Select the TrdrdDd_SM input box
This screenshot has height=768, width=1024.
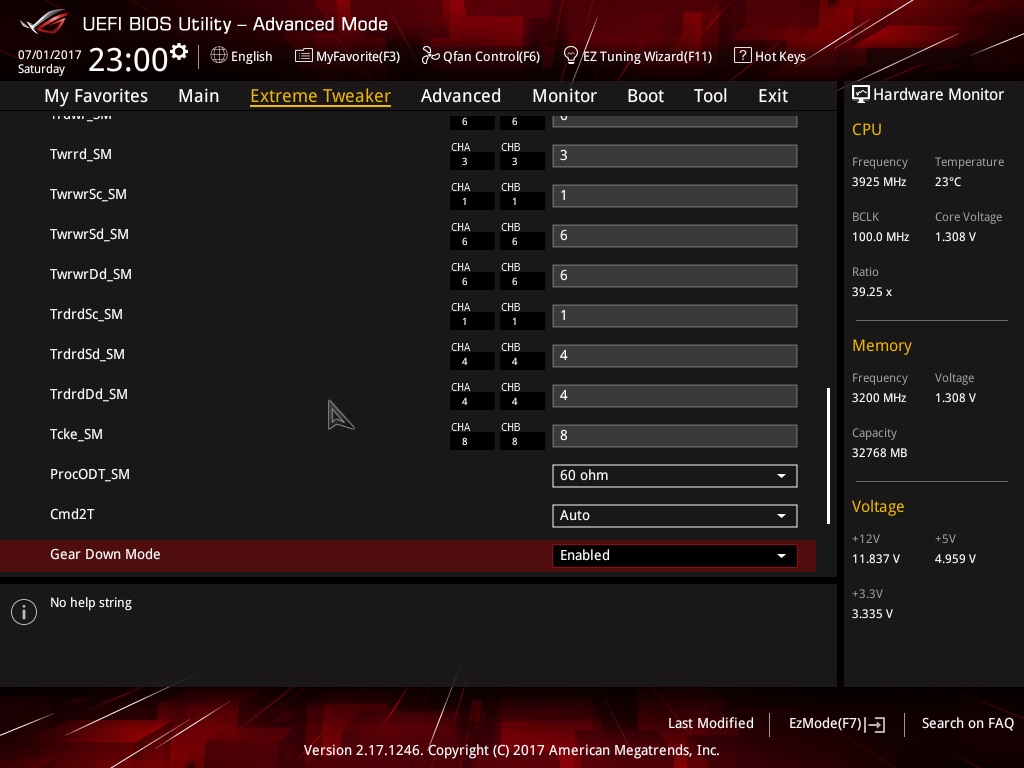(675, 395)
